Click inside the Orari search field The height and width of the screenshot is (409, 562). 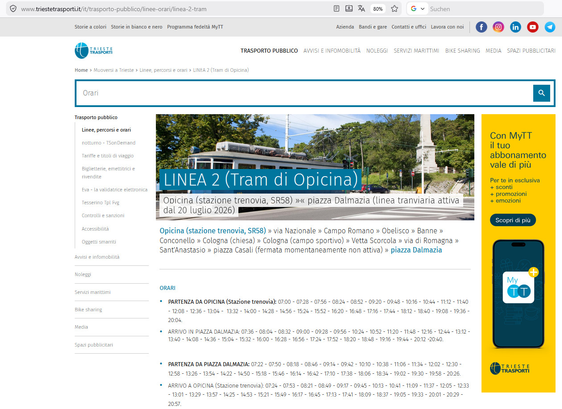304,93
